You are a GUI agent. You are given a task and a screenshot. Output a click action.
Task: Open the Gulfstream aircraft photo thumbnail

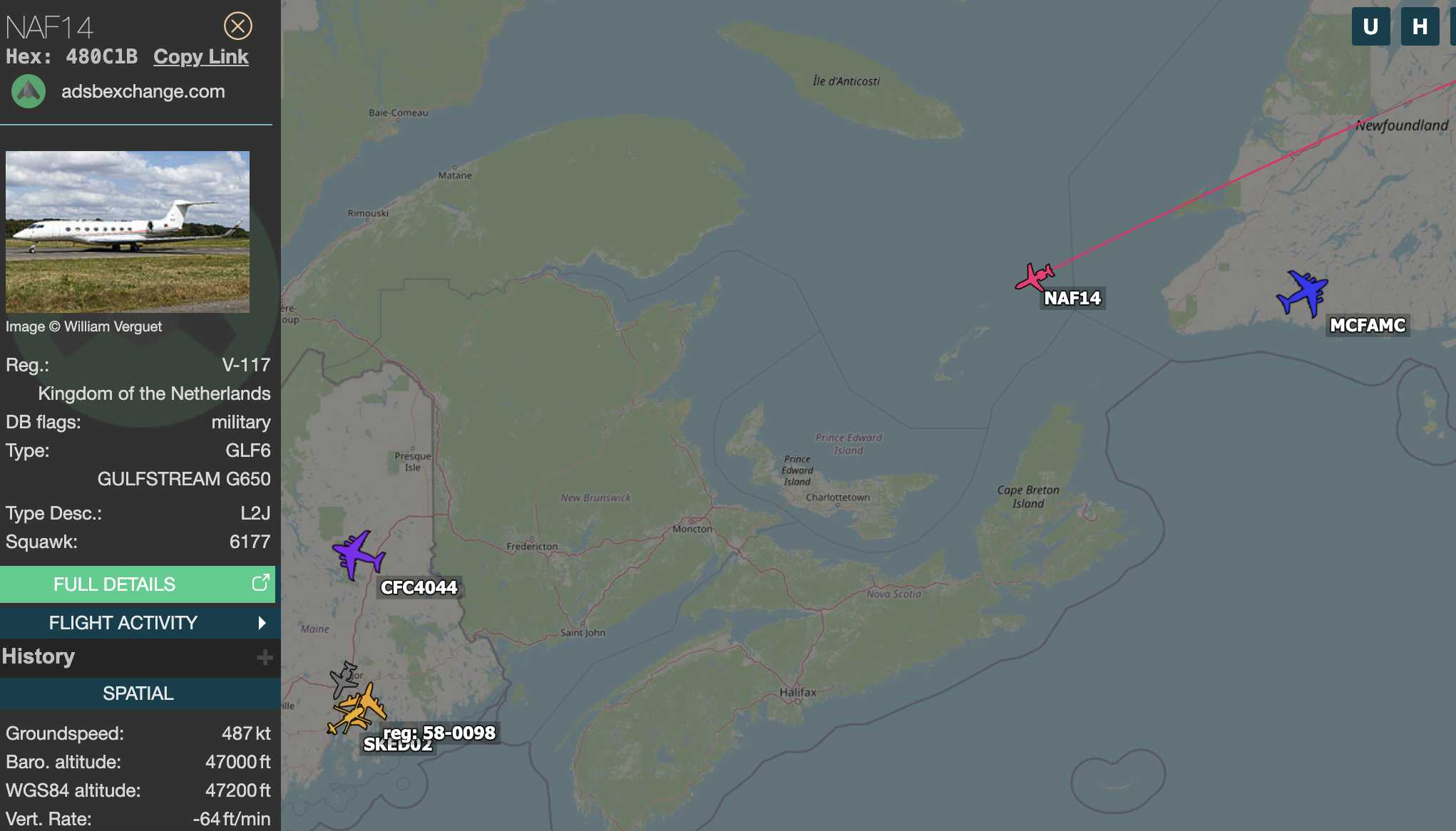pos(128,232)
